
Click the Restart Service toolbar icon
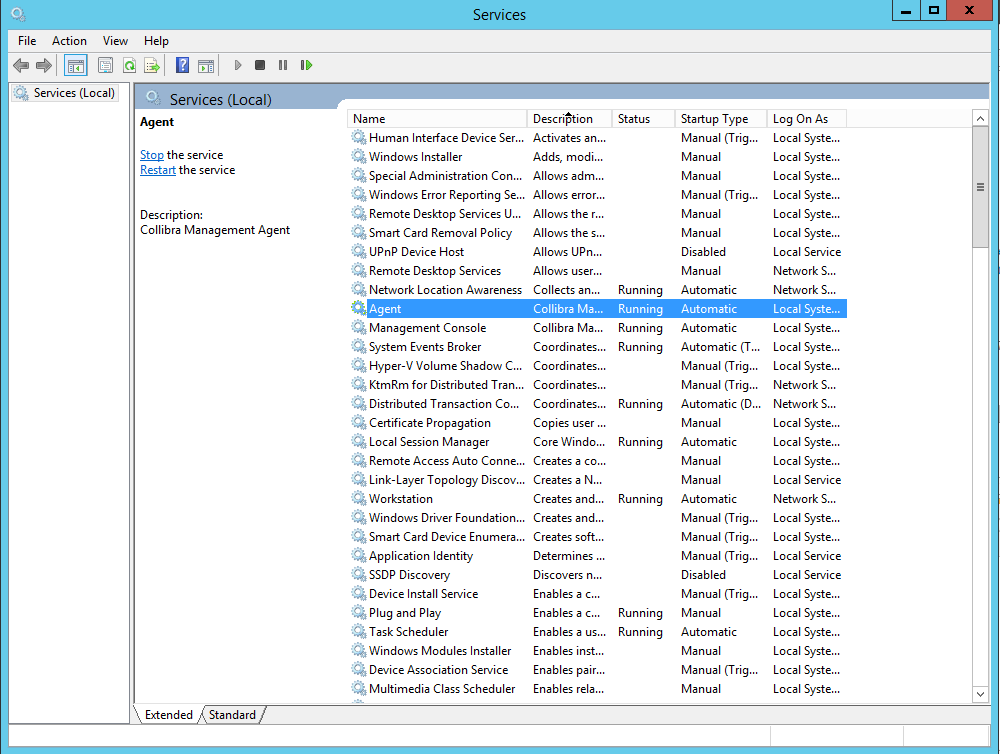[306, 66]
